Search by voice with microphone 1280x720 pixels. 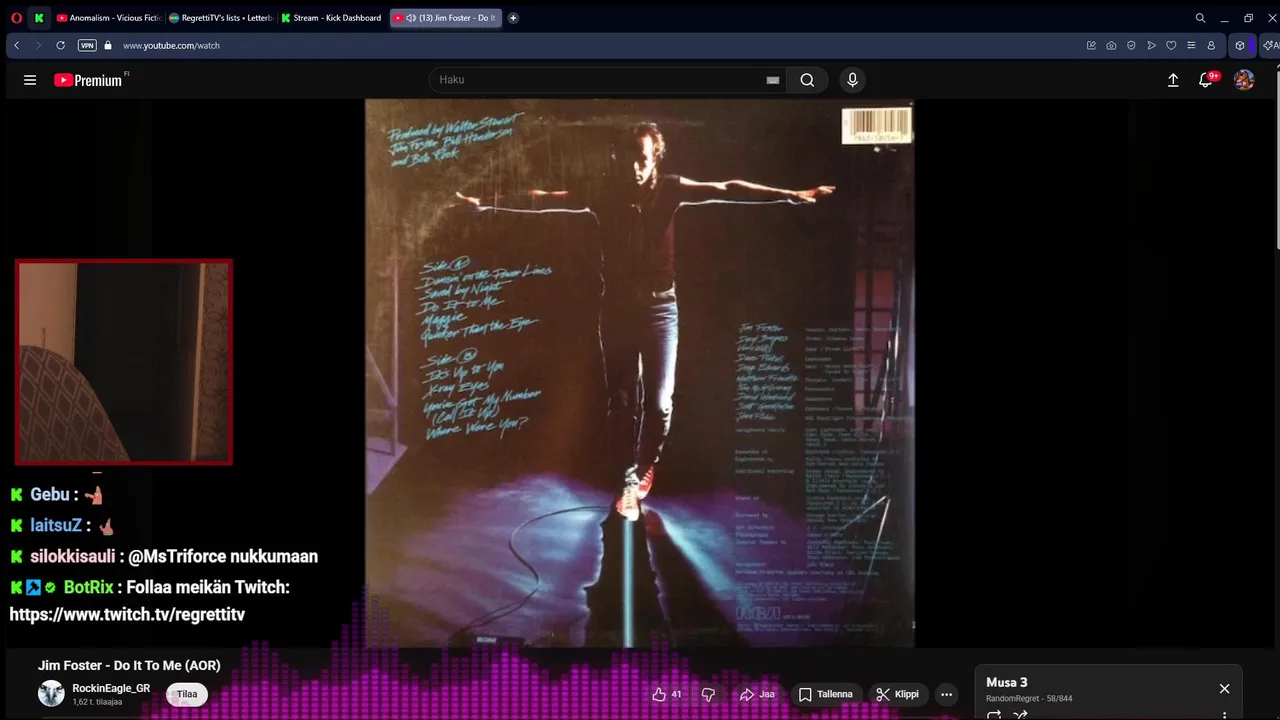pos(852,80)
